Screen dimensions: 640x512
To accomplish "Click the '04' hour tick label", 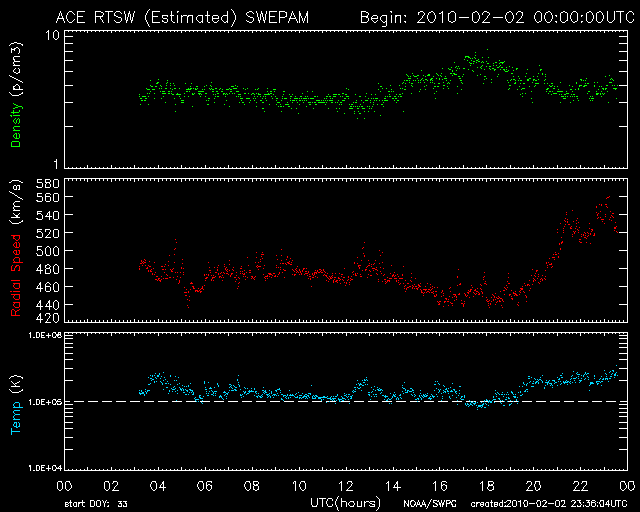I will click(158, 486).
